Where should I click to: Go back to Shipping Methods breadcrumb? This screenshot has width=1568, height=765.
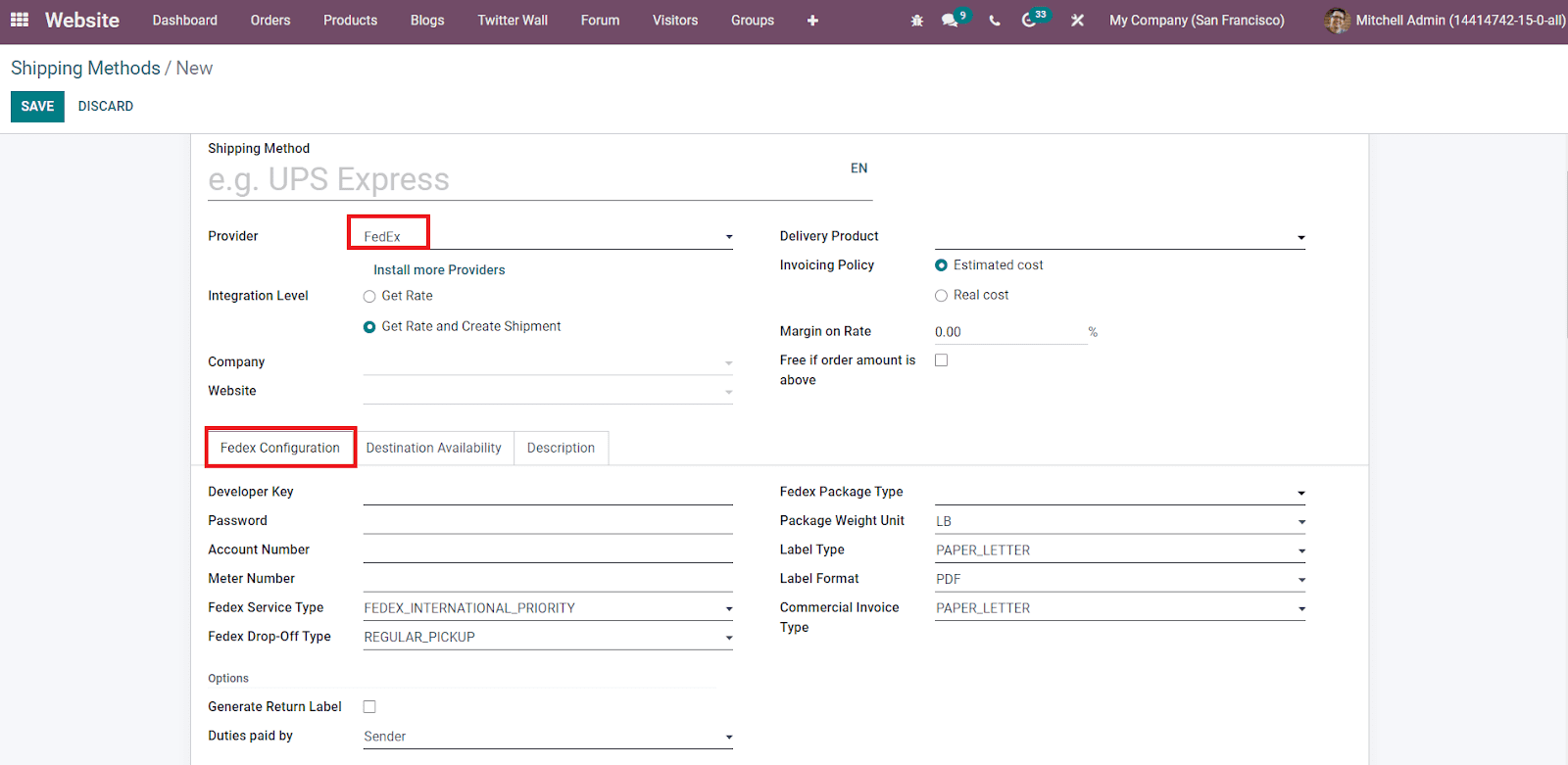(85, 69)
